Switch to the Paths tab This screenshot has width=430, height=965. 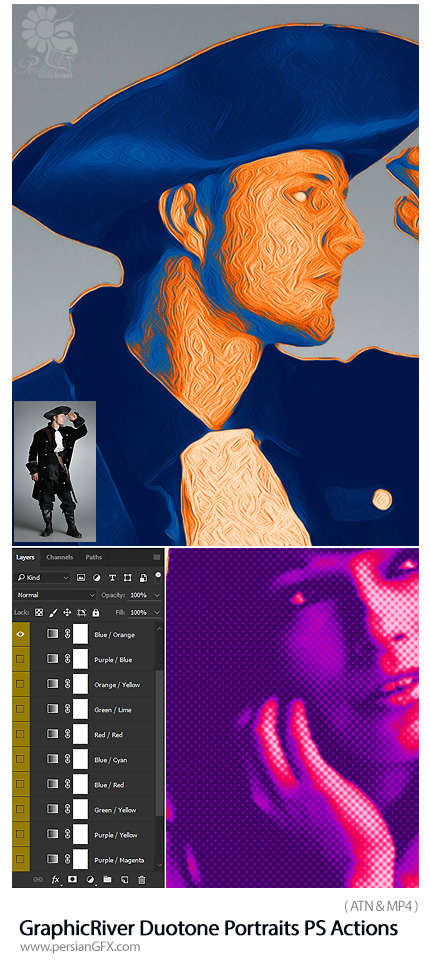point(94,558)
